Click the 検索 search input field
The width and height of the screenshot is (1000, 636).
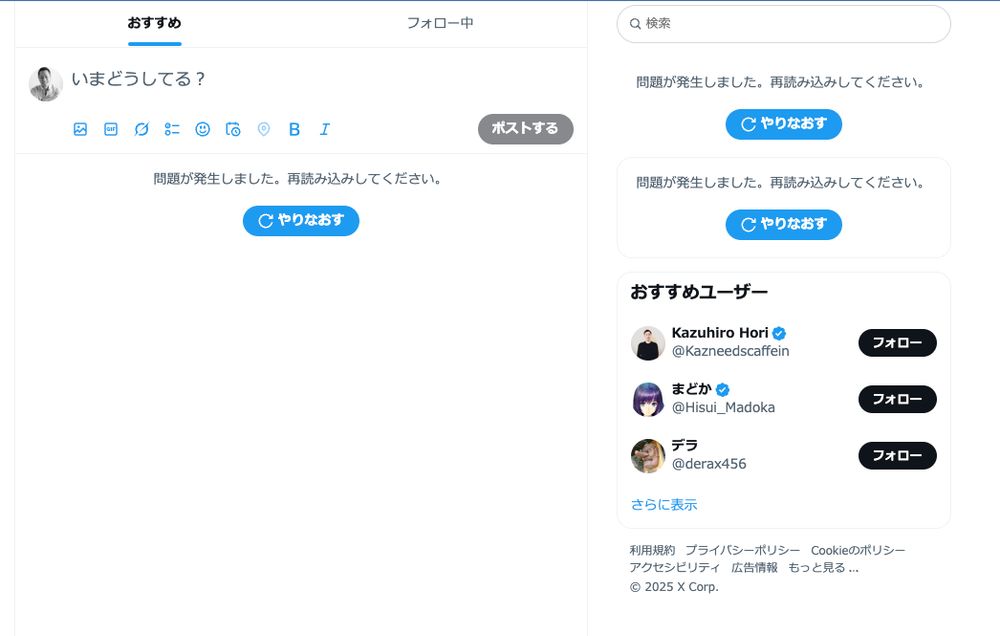(x=783, y=24)
